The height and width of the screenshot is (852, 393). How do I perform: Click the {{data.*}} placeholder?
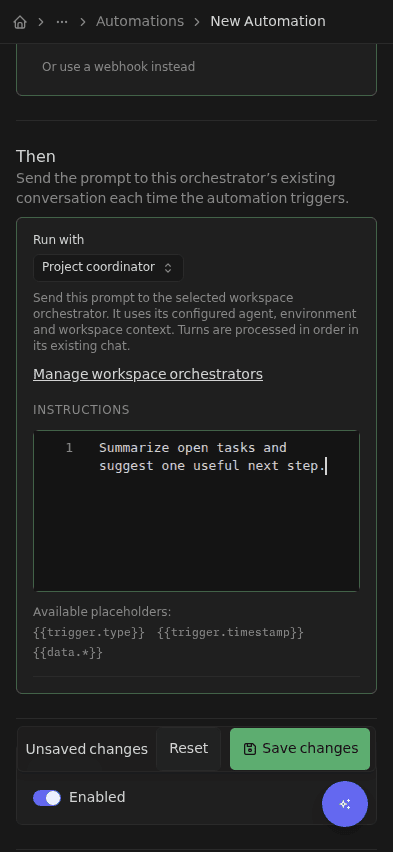[x=68, y=653]
